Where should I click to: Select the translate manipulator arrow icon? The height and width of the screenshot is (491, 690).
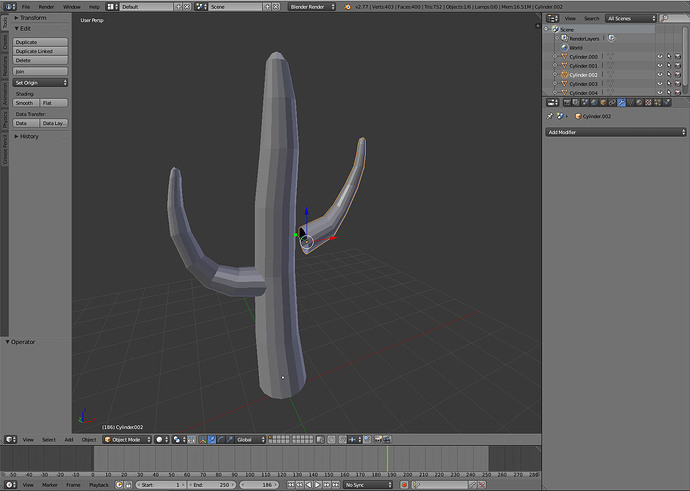[212, 440]
